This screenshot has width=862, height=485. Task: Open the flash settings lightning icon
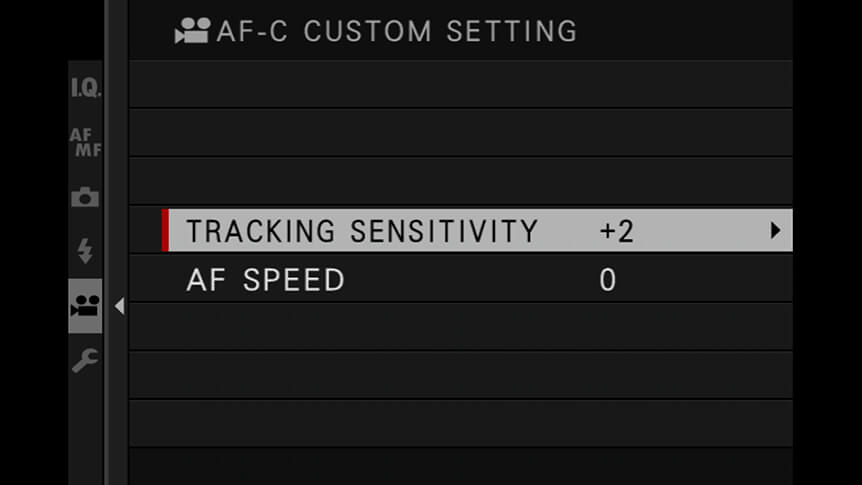coord(85,251)
